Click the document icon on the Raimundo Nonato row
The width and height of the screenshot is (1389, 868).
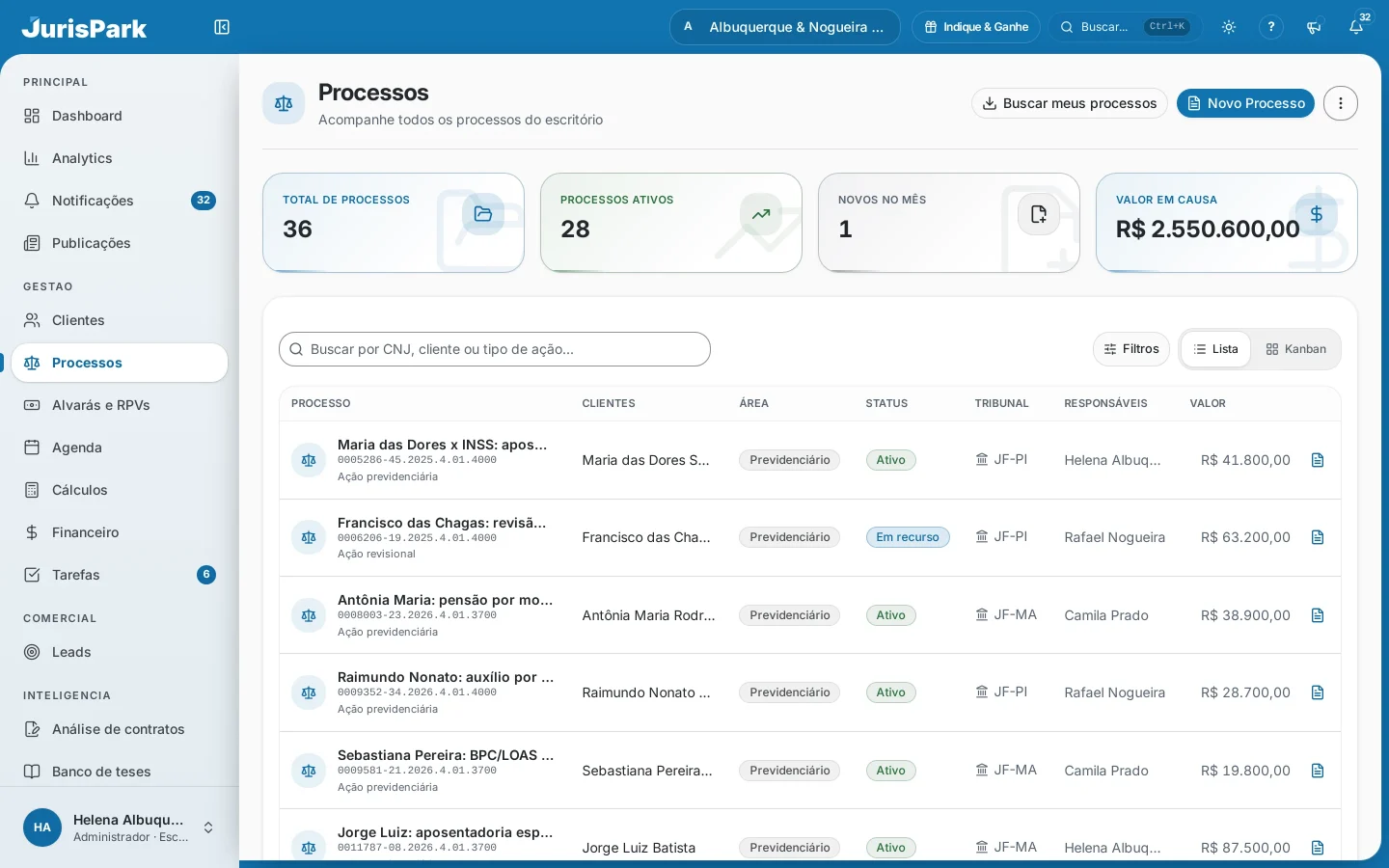click(x=1318, y=692)
